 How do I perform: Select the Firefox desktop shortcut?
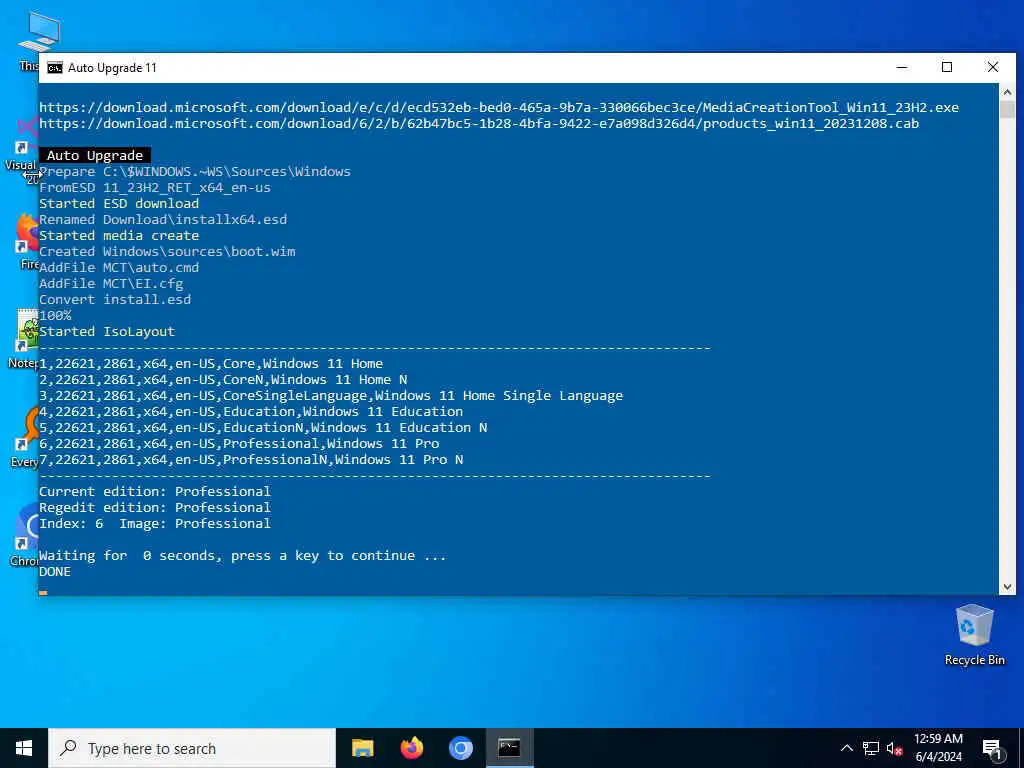pos(27,242)
